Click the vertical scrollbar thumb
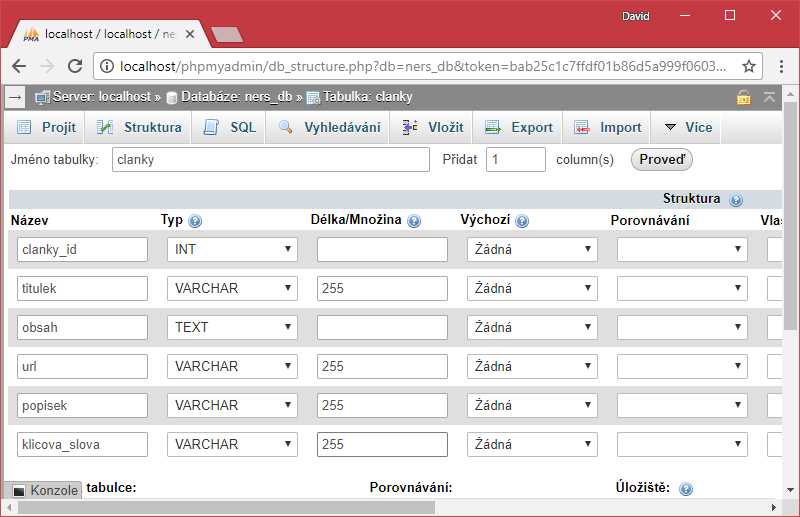The image size is (800, 517). 790,216
